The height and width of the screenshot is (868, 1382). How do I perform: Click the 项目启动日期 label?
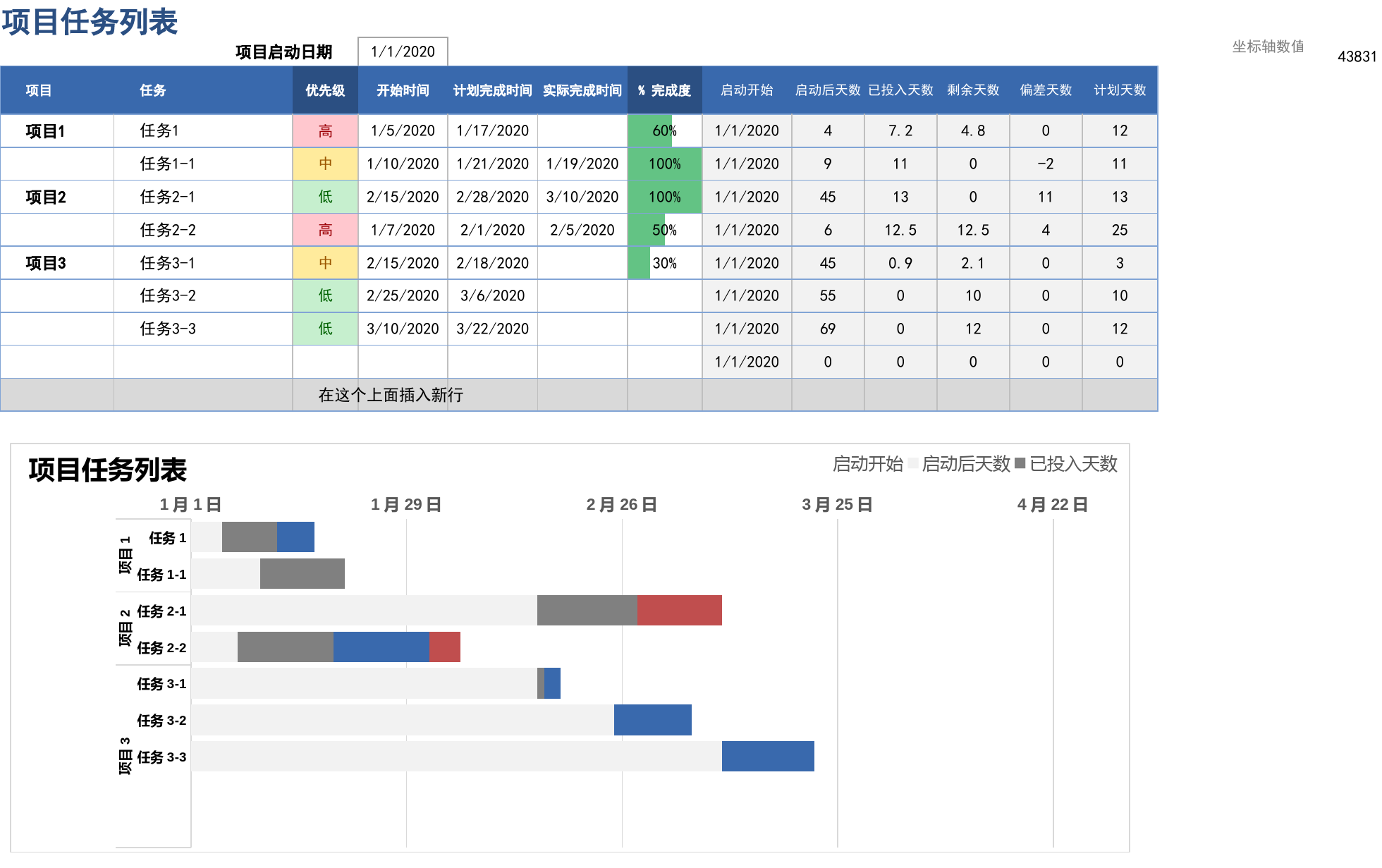coord(283,52)
